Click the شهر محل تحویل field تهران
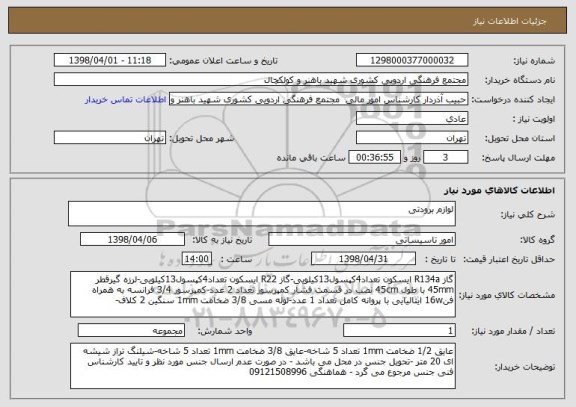The width and height of the screenshot is (576, 407). (110, 138)
